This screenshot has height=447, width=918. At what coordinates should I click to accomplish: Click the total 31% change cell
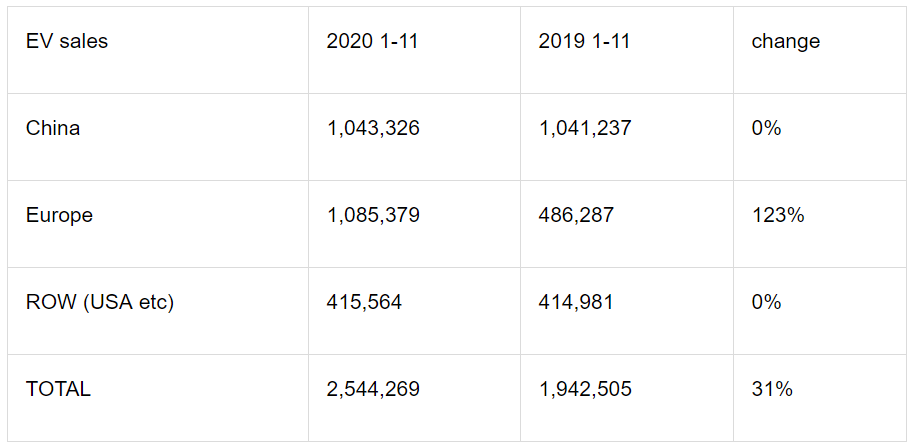772,389
